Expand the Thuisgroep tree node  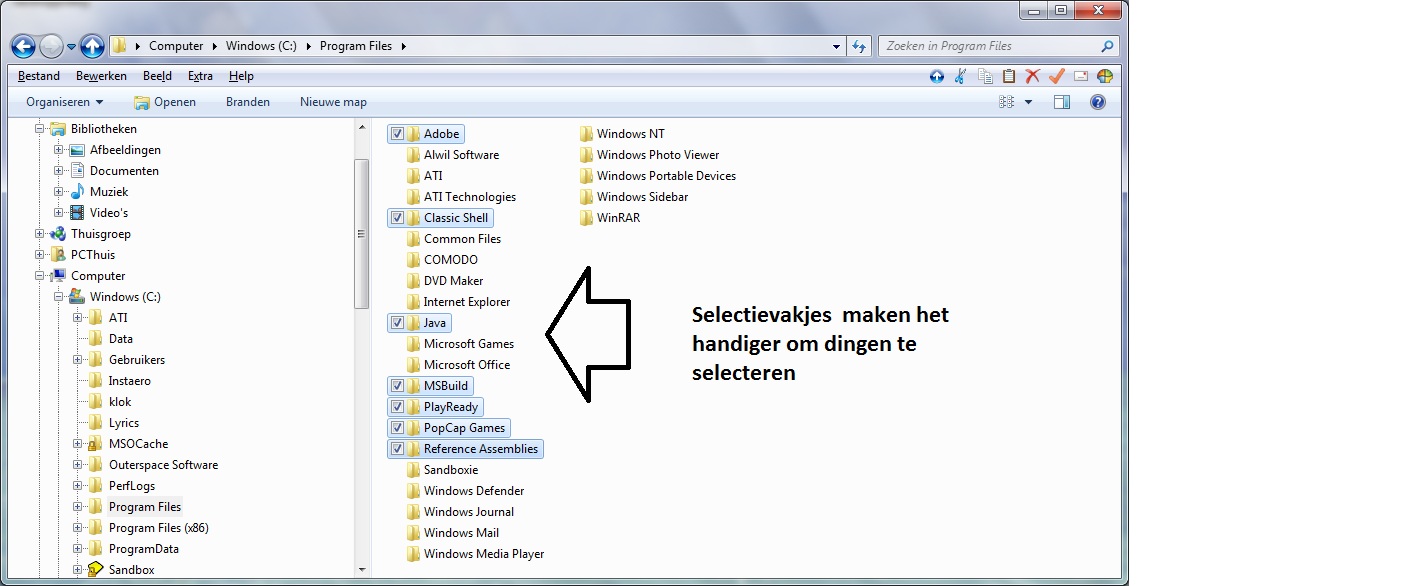(40, 234)
